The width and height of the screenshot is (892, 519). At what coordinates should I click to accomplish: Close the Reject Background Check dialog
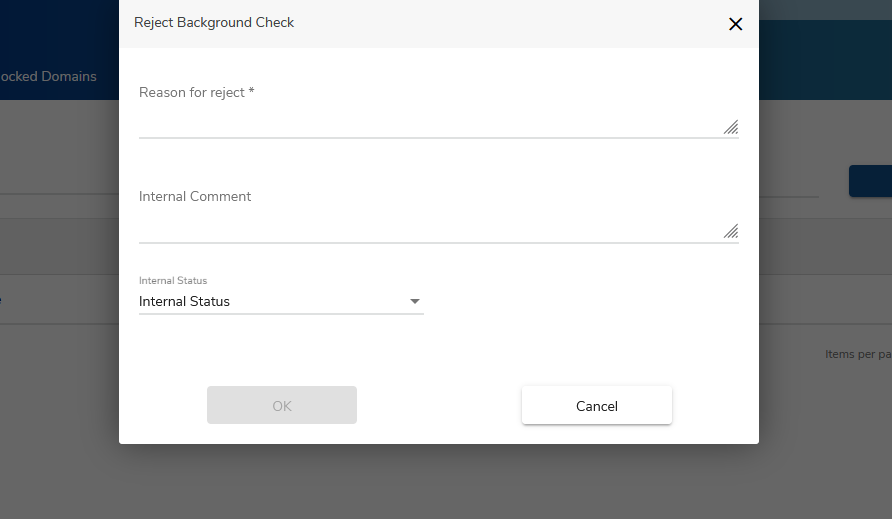pyautogui.click(x=735, y=24)
